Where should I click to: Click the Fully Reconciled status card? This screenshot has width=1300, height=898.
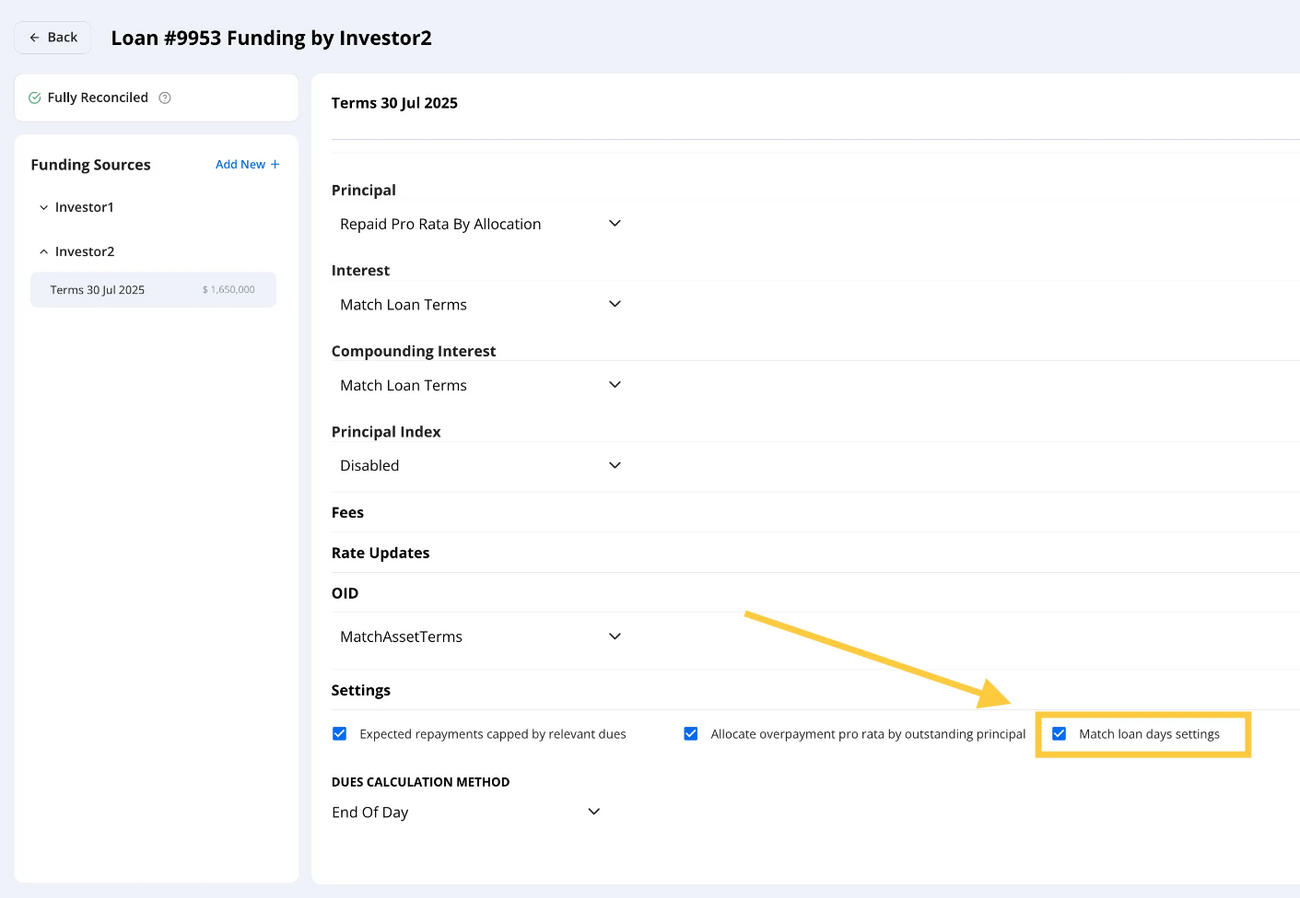pos(156,97)
